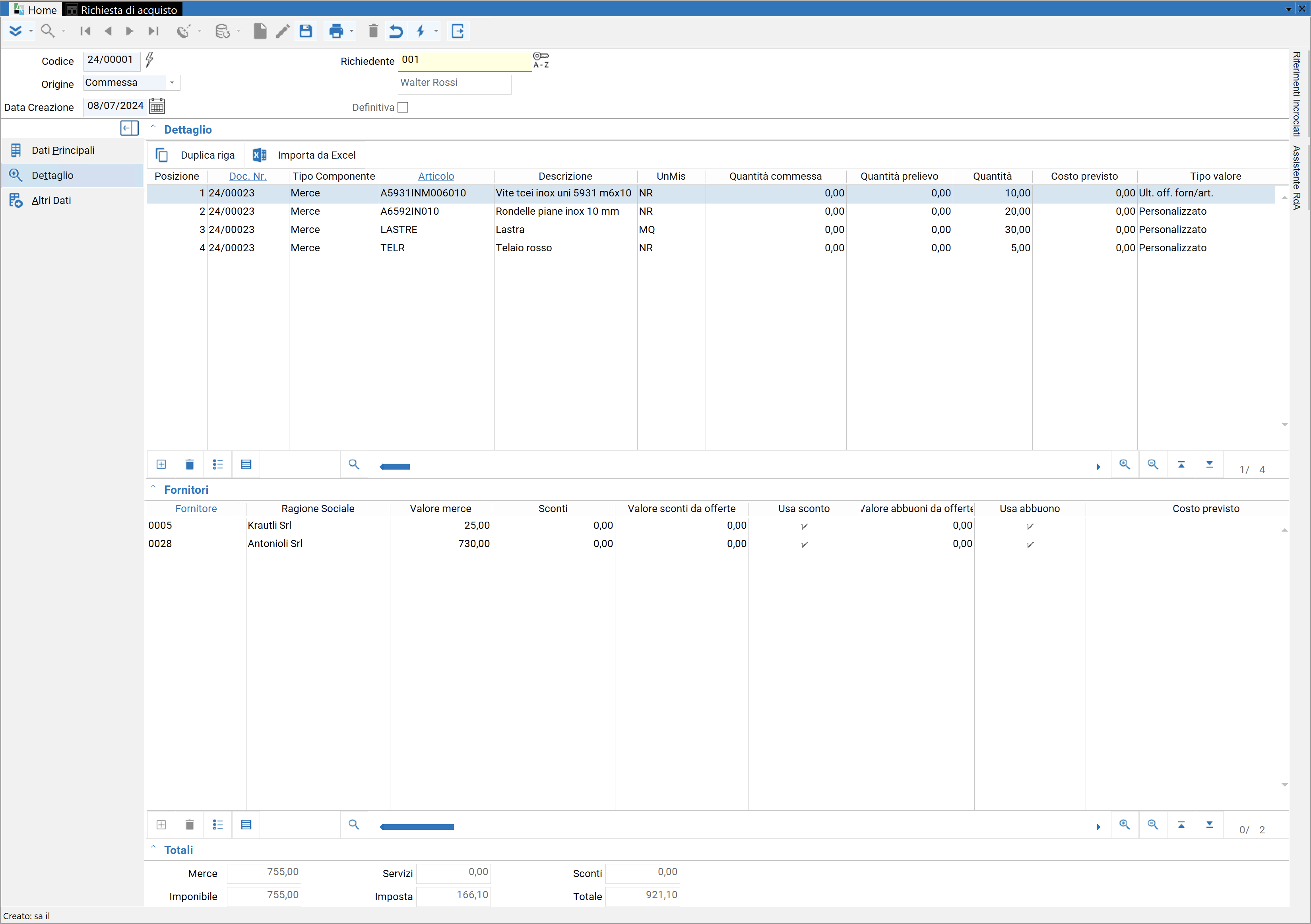Zoom in on the Dettaglio grid
Image resolution: width=1311 pixels, height=924 pixels.
click(x=1125, y=464)
